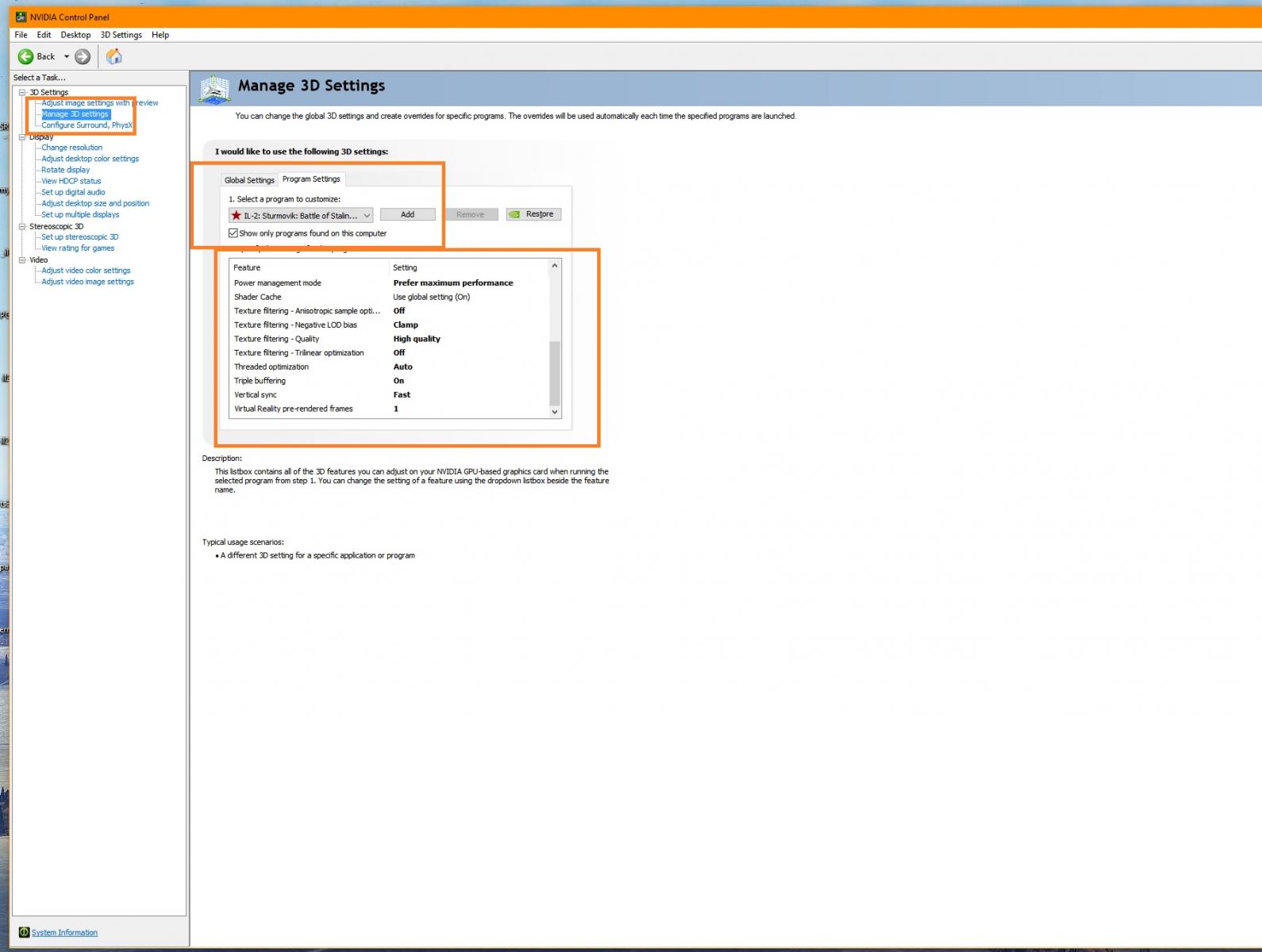
Task: Open Adjust image settings with preview
Action: (100, 103)
